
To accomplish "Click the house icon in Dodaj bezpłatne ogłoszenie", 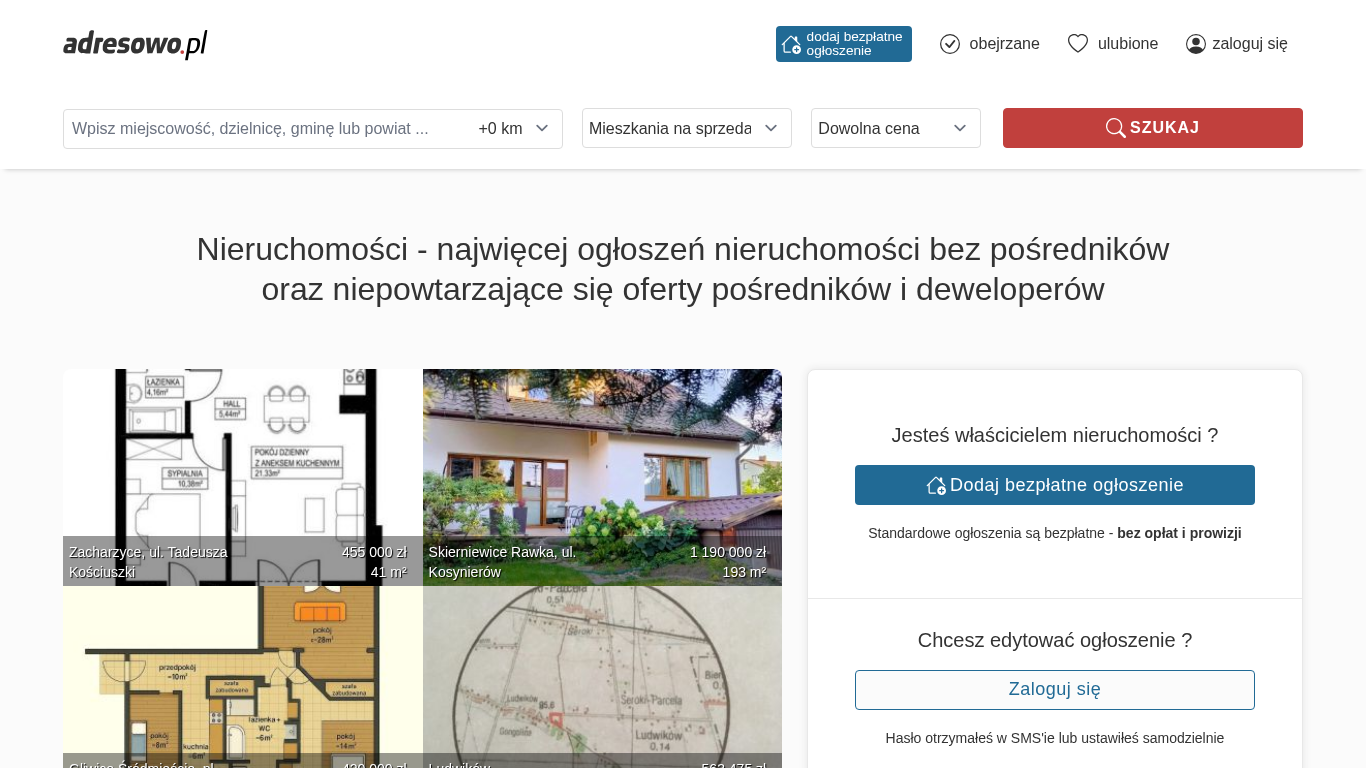I will click(x=936, y=485).
